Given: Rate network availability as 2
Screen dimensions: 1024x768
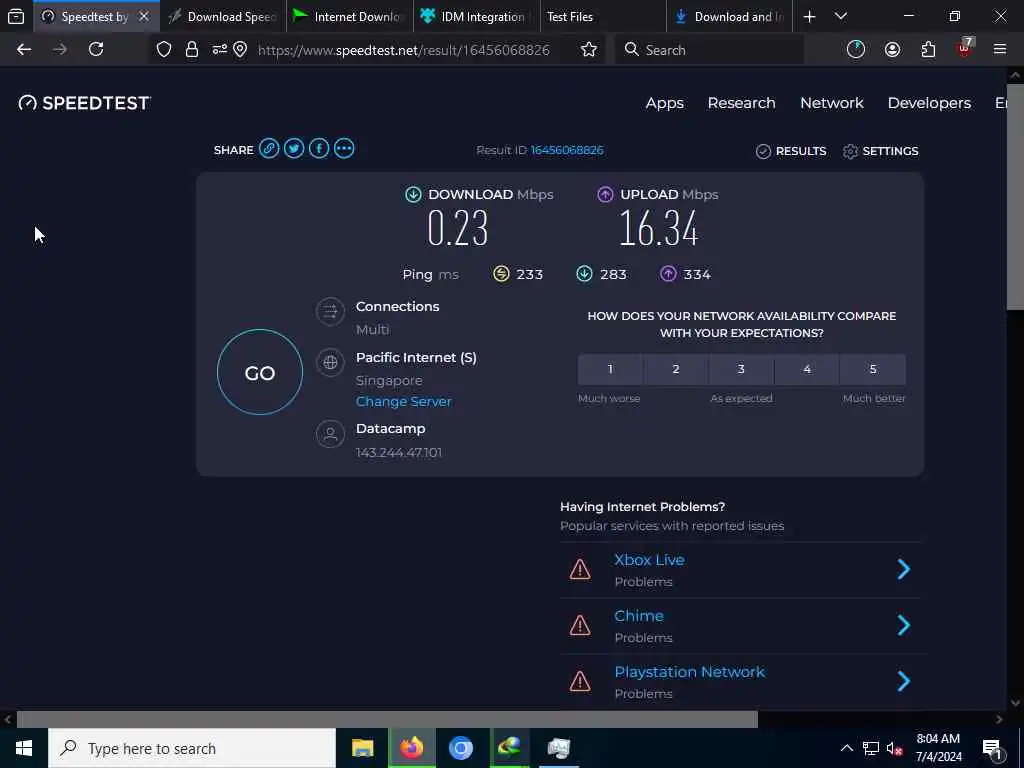Looking at the screenshot, I should pyautogui.click(x=676, y=370).
